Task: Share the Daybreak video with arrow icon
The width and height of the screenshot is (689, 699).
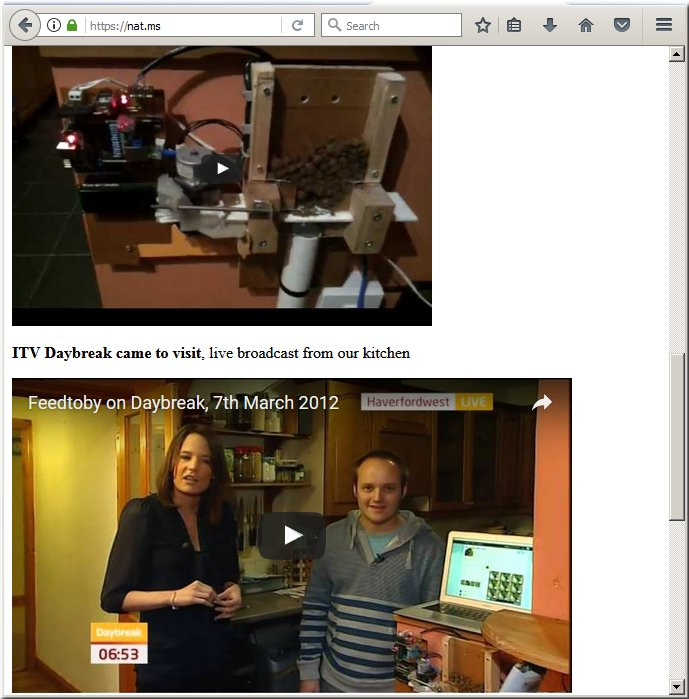Action: coord(542,402)
